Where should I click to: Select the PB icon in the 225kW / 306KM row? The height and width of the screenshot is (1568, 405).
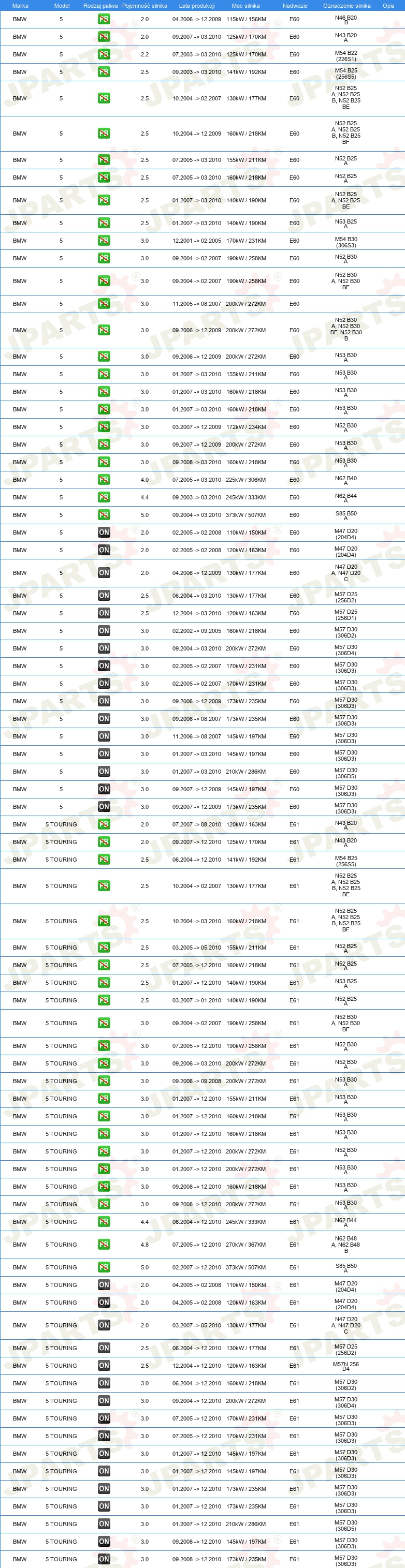pyautogui.click(x=104, y=480)
